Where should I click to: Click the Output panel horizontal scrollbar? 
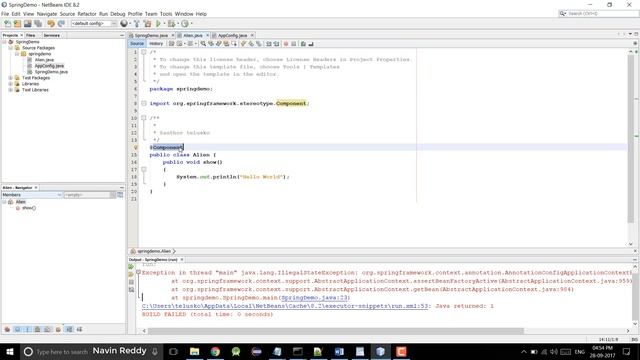click(336, 331)
